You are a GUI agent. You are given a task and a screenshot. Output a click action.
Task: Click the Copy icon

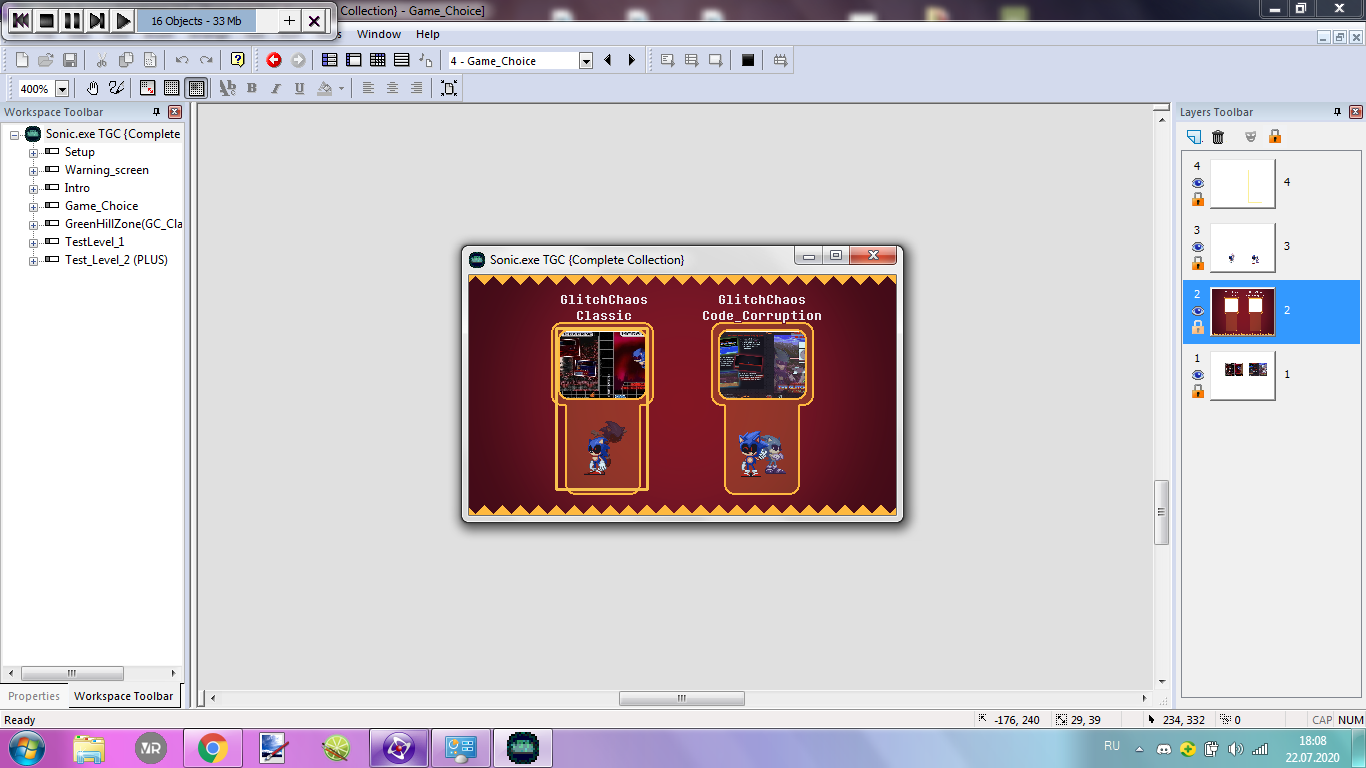pyautogui.click(x=126, y=60)
